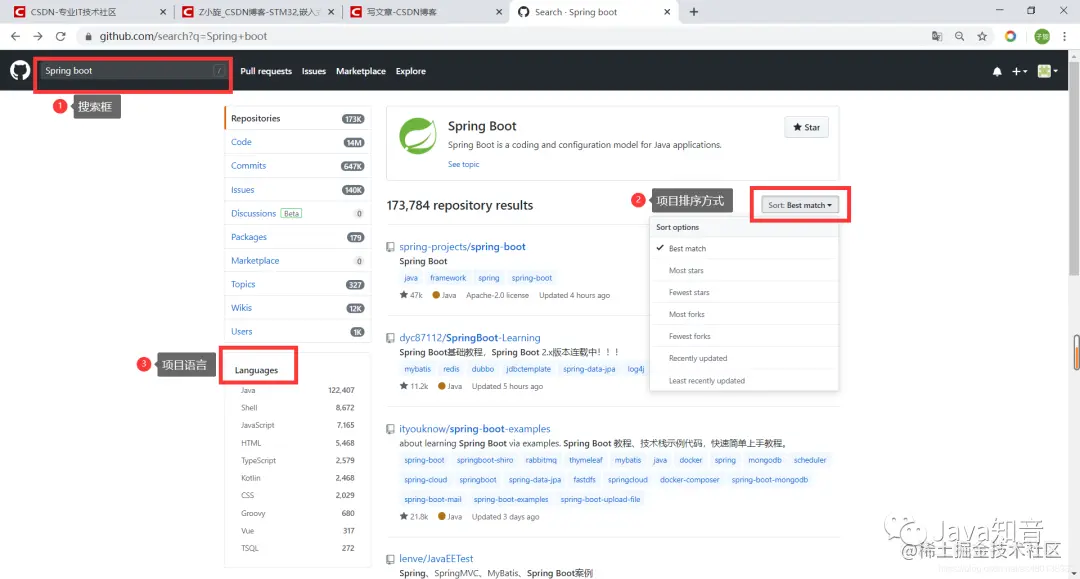The image size is (1080, 579).
Task: Select Fewest stars sort option
Action: pos(744,293)
